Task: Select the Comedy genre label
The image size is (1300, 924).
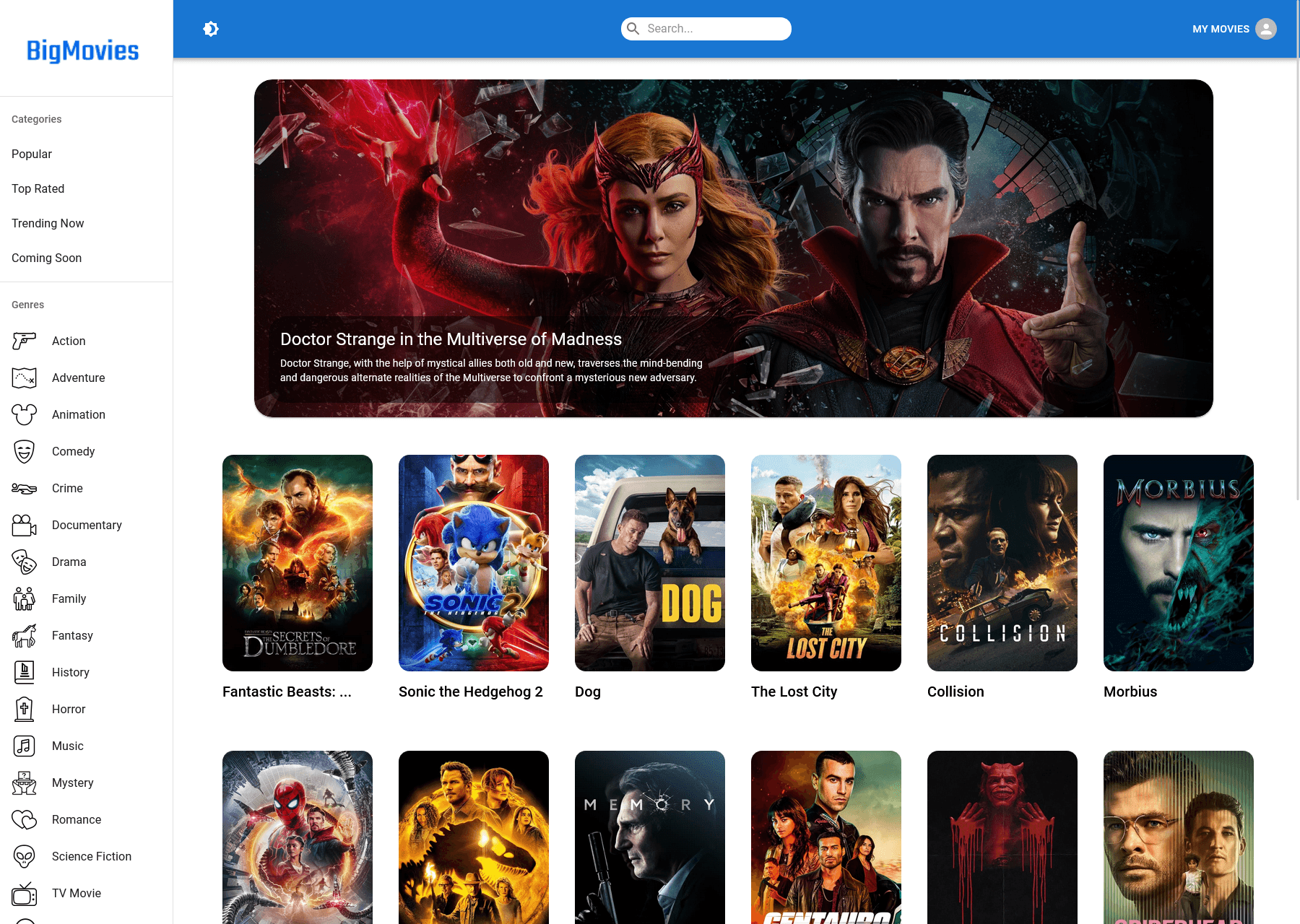Action: pyautogui.click(x=73, y=451)
